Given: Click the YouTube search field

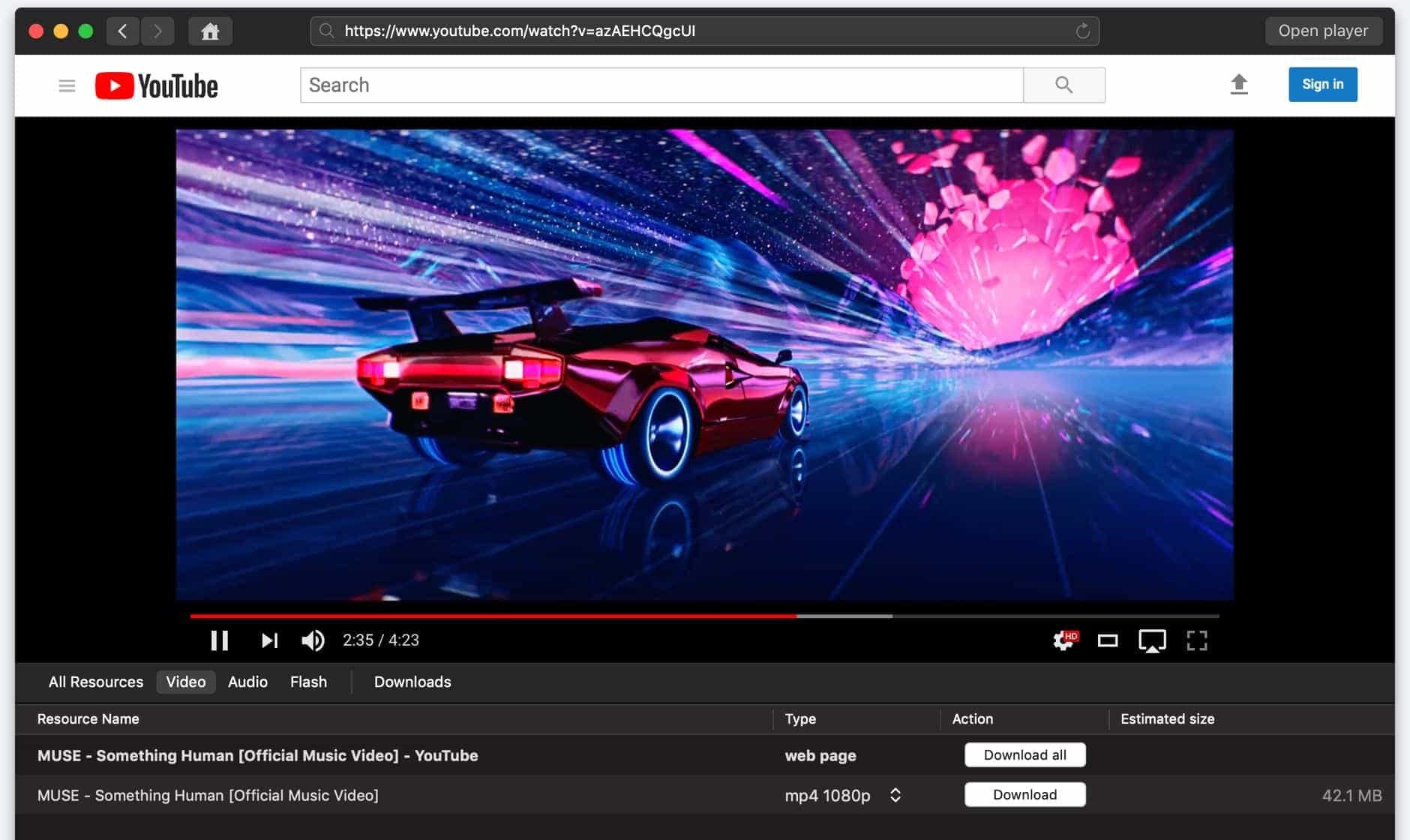Looking at the screenshot, I should [661, 85].
